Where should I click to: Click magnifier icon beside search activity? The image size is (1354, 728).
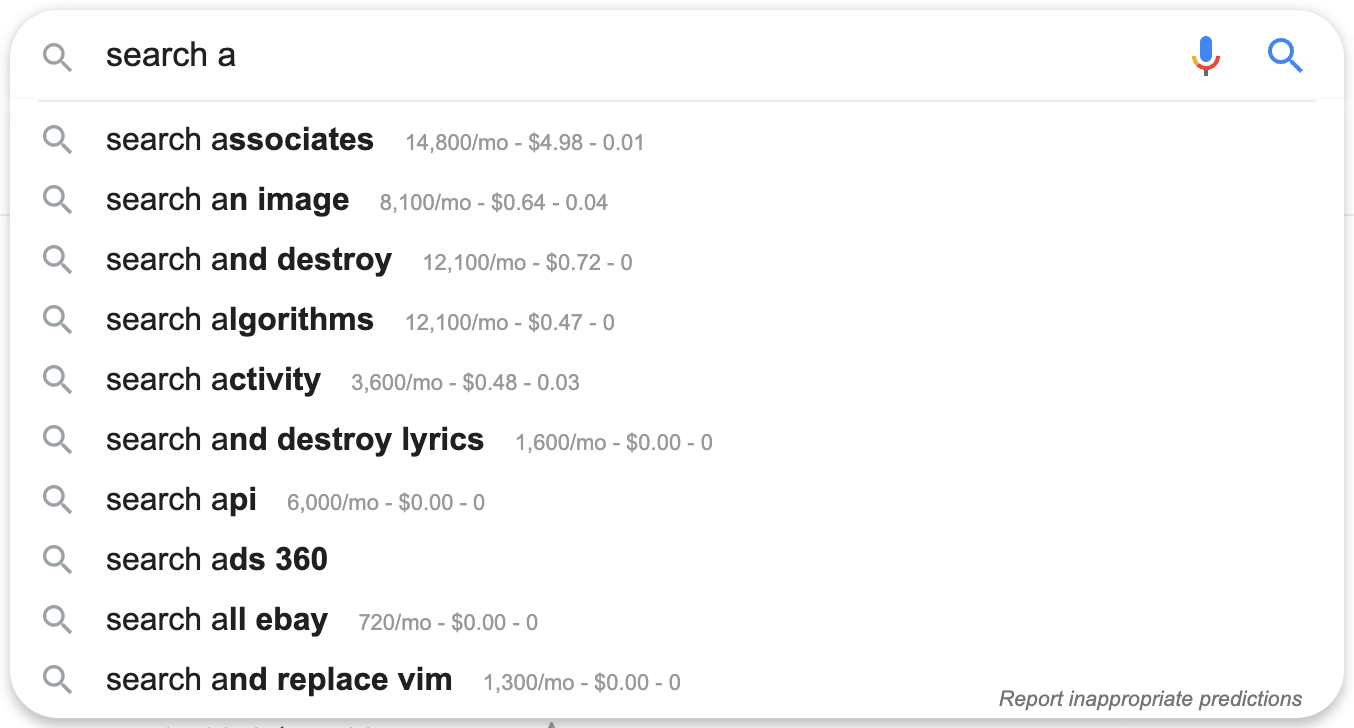pyautogui.click(x=58, y=380)
